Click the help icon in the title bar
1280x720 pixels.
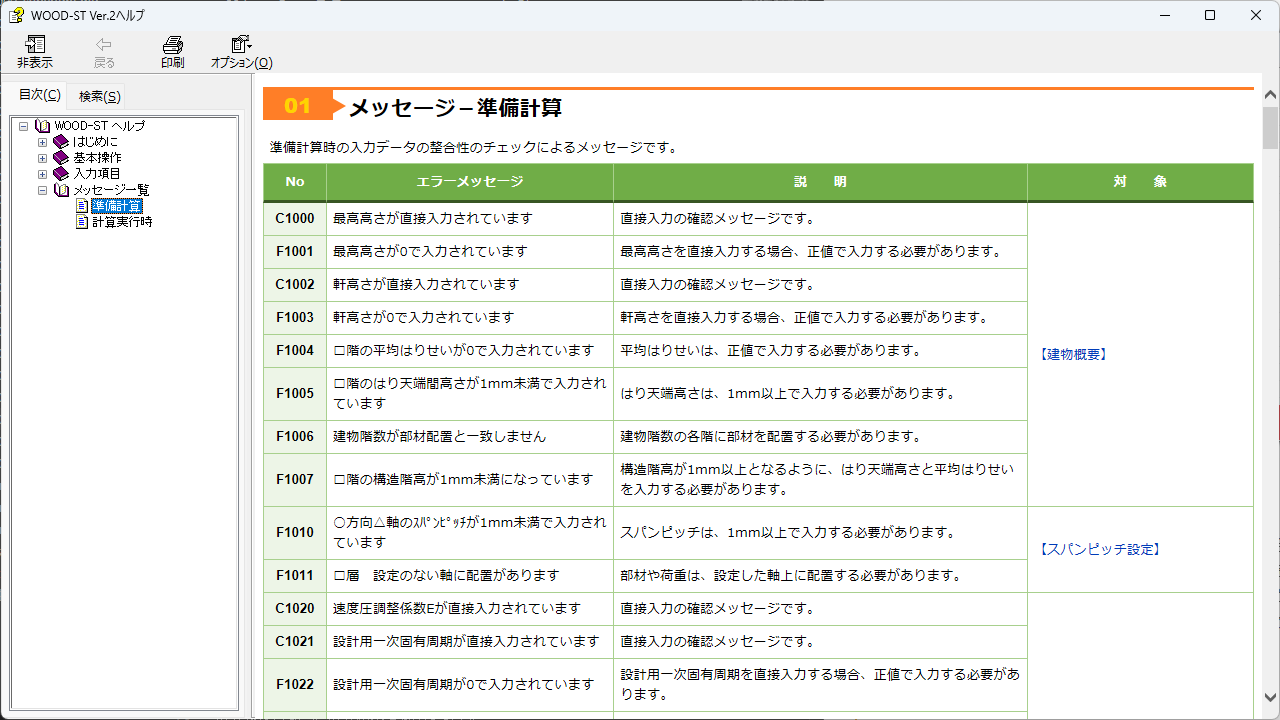pyautogui.click(x=16, y=15)
